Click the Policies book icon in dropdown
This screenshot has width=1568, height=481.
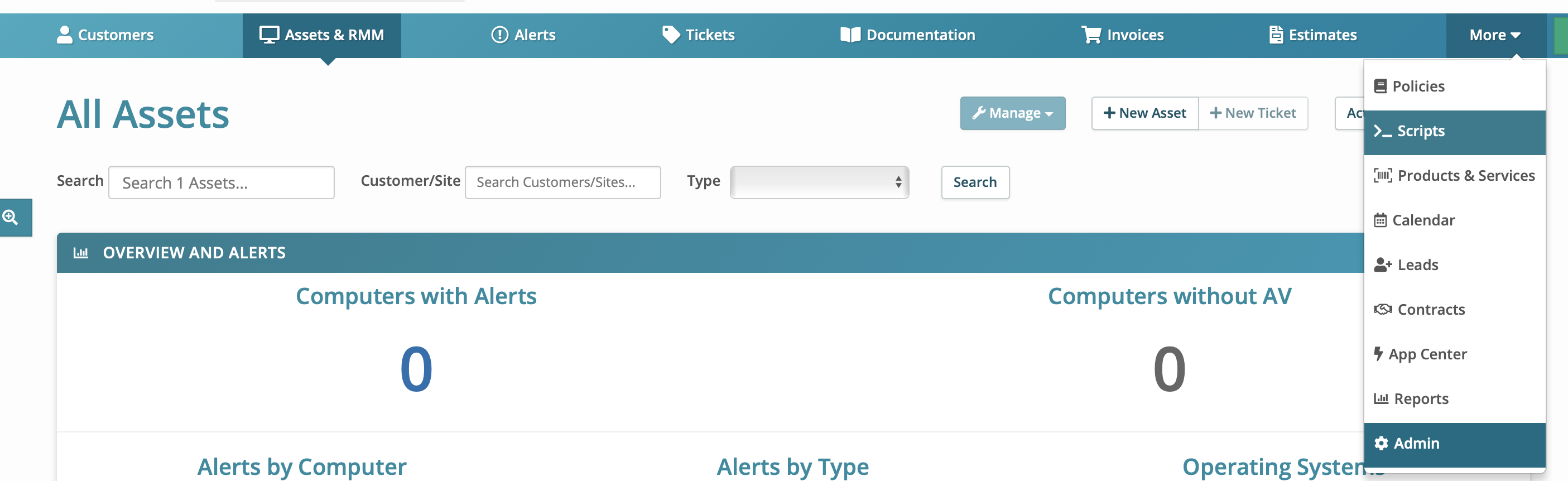click(x=1381, y=86)
